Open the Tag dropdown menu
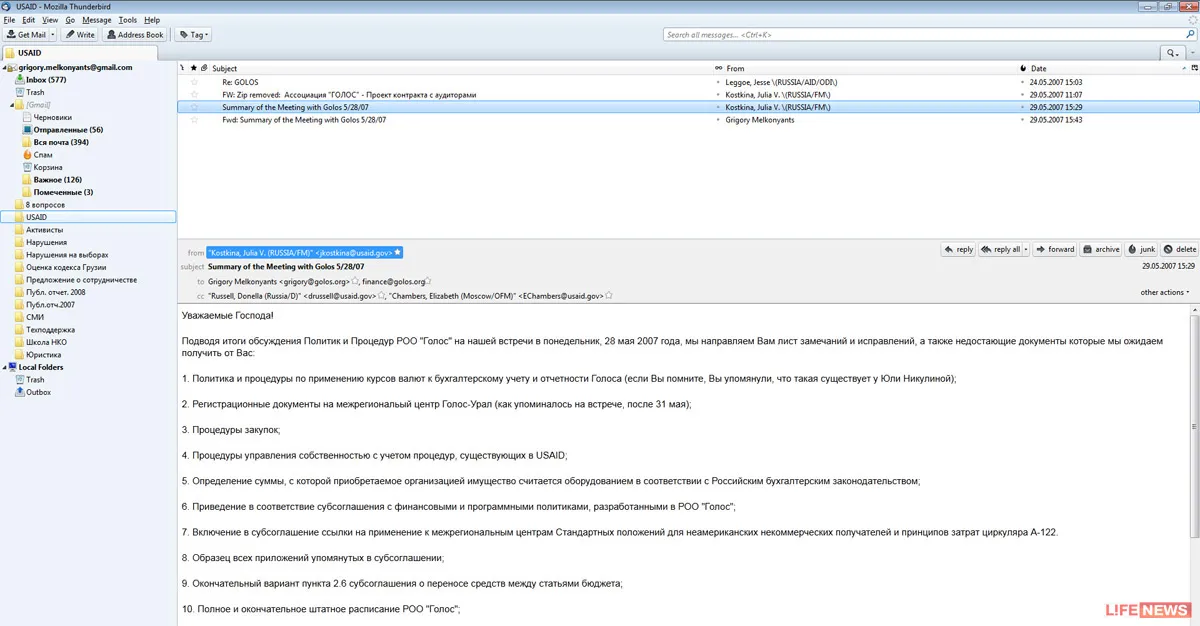 coord(194,35)
